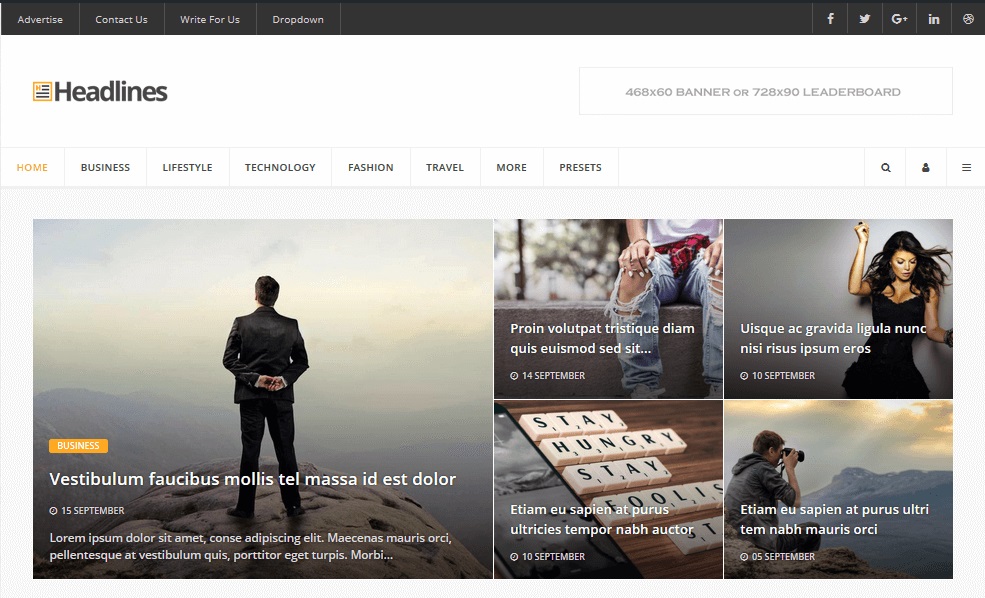
Task: Open the Travel navigation section
Action: [x=445, y=168]
